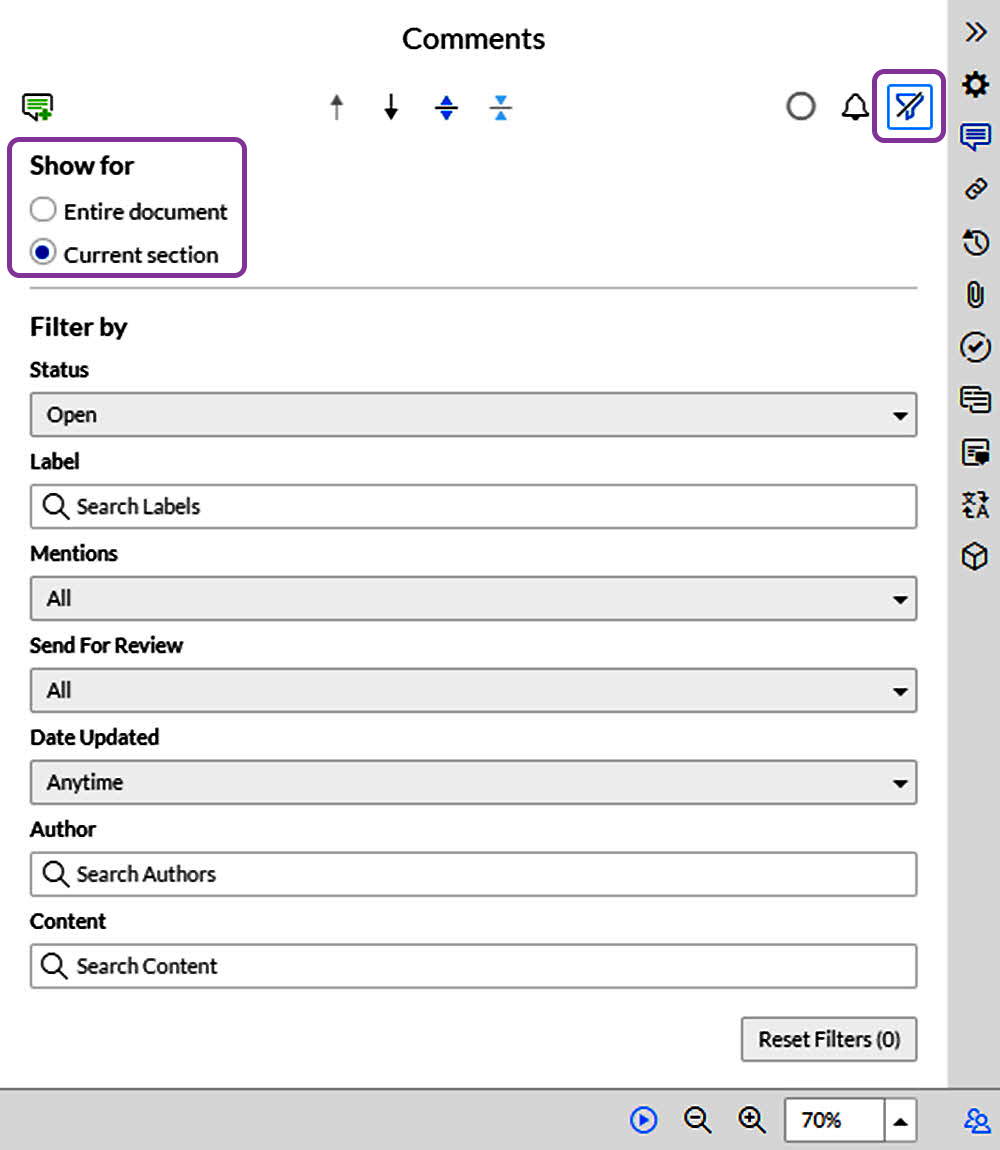Select the Entire document radio option
Image resolution: width=1000 pixels, height=1150 pixels.
[x=43, y=211]
